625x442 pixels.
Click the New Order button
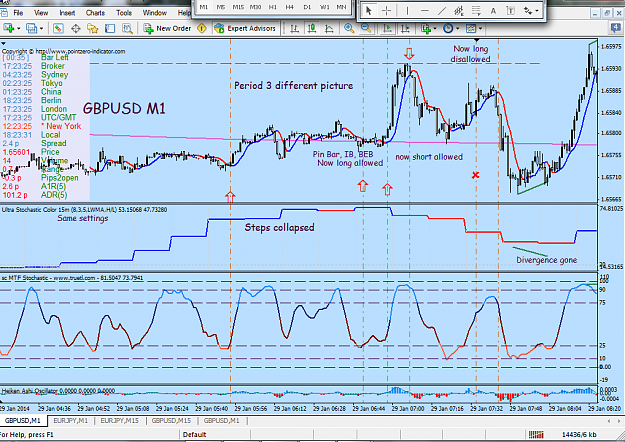tap(167, 28)
